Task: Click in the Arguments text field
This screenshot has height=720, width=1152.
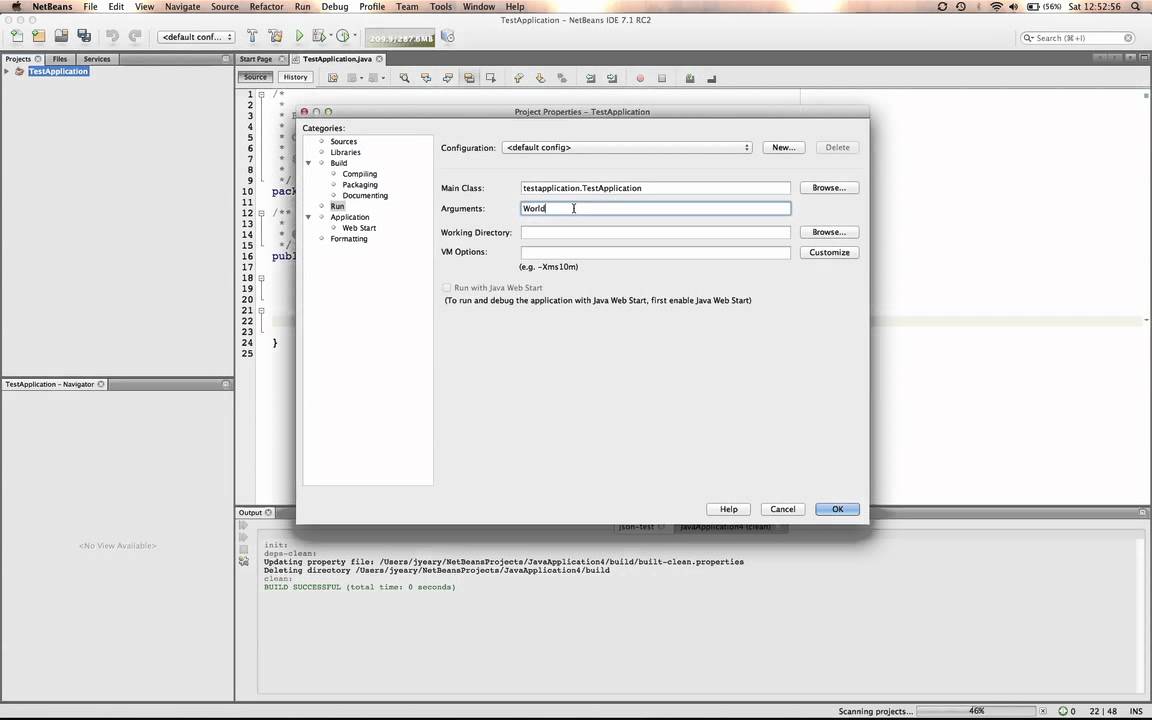Action: coord(656,209)
